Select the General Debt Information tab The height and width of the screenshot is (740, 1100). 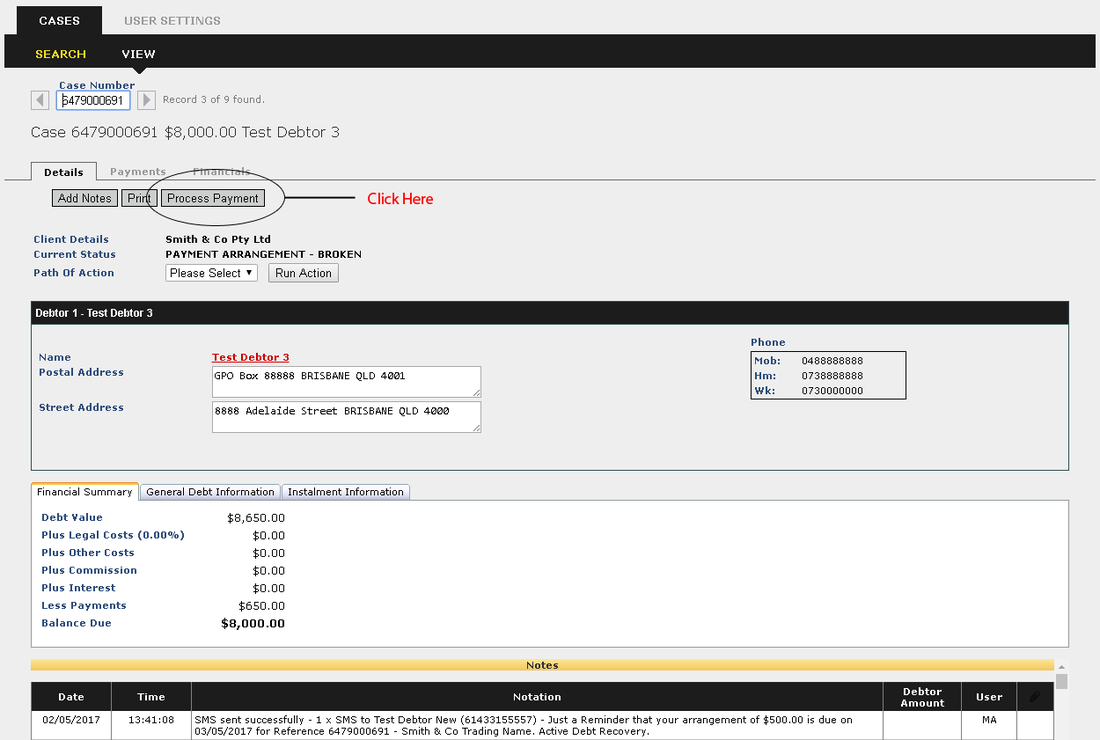(210, 492)
